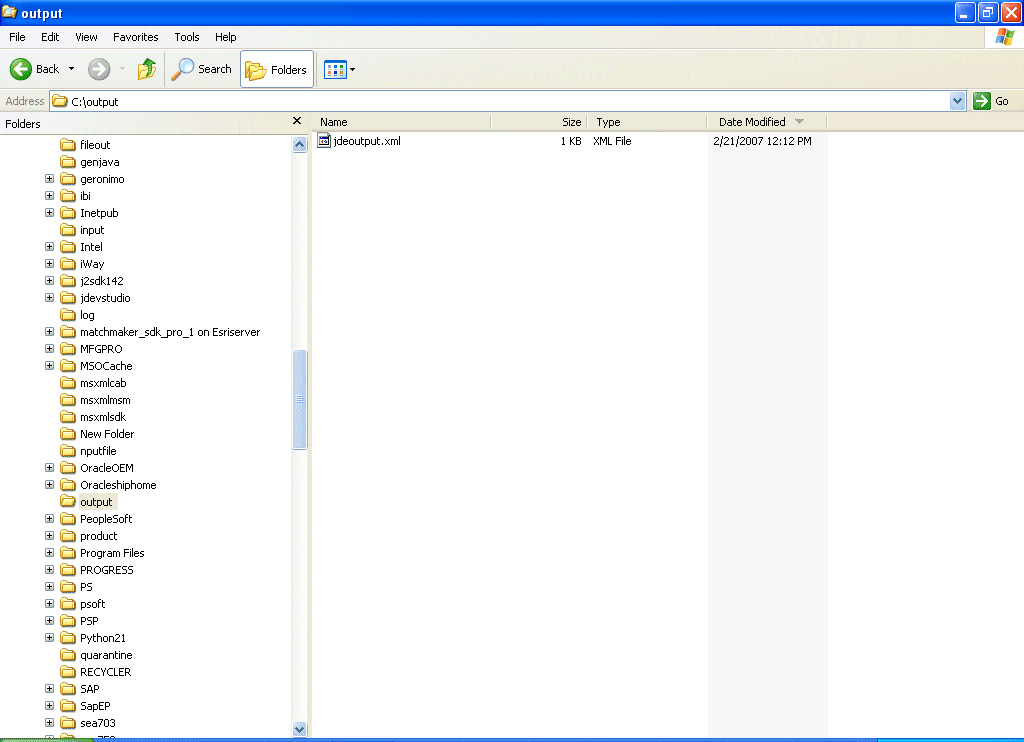This screenshot has width=1024, height=742.
Task: Sort files by Date Modified column
Action: pyautogui.click(x=754, y=121)
